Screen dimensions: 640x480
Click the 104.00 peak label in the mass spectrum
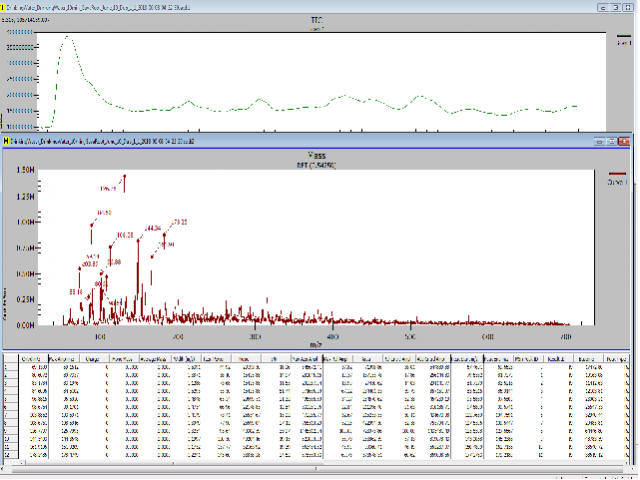[125, 235]
